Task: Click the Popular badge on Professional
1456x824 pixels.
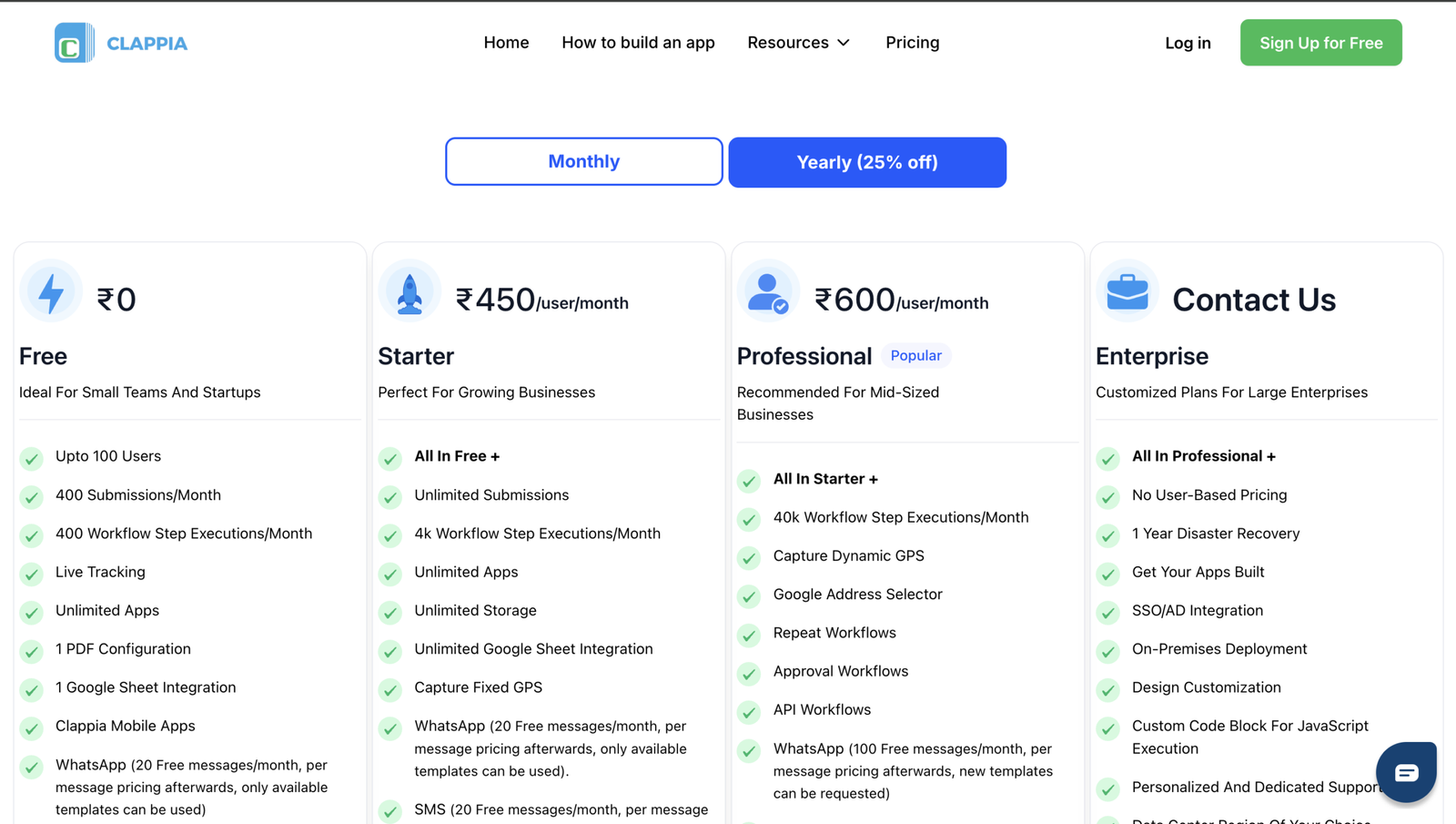Action: pos(915,356)
